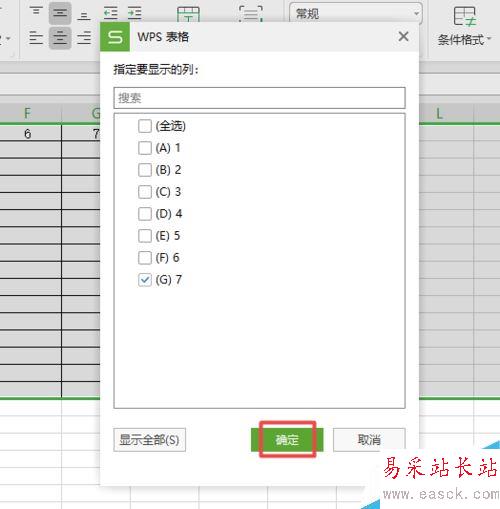Image resolution: width=500 pixels, height=509 pixels.
Task: Click the increase indent icon
Action: tap(135, 13)
